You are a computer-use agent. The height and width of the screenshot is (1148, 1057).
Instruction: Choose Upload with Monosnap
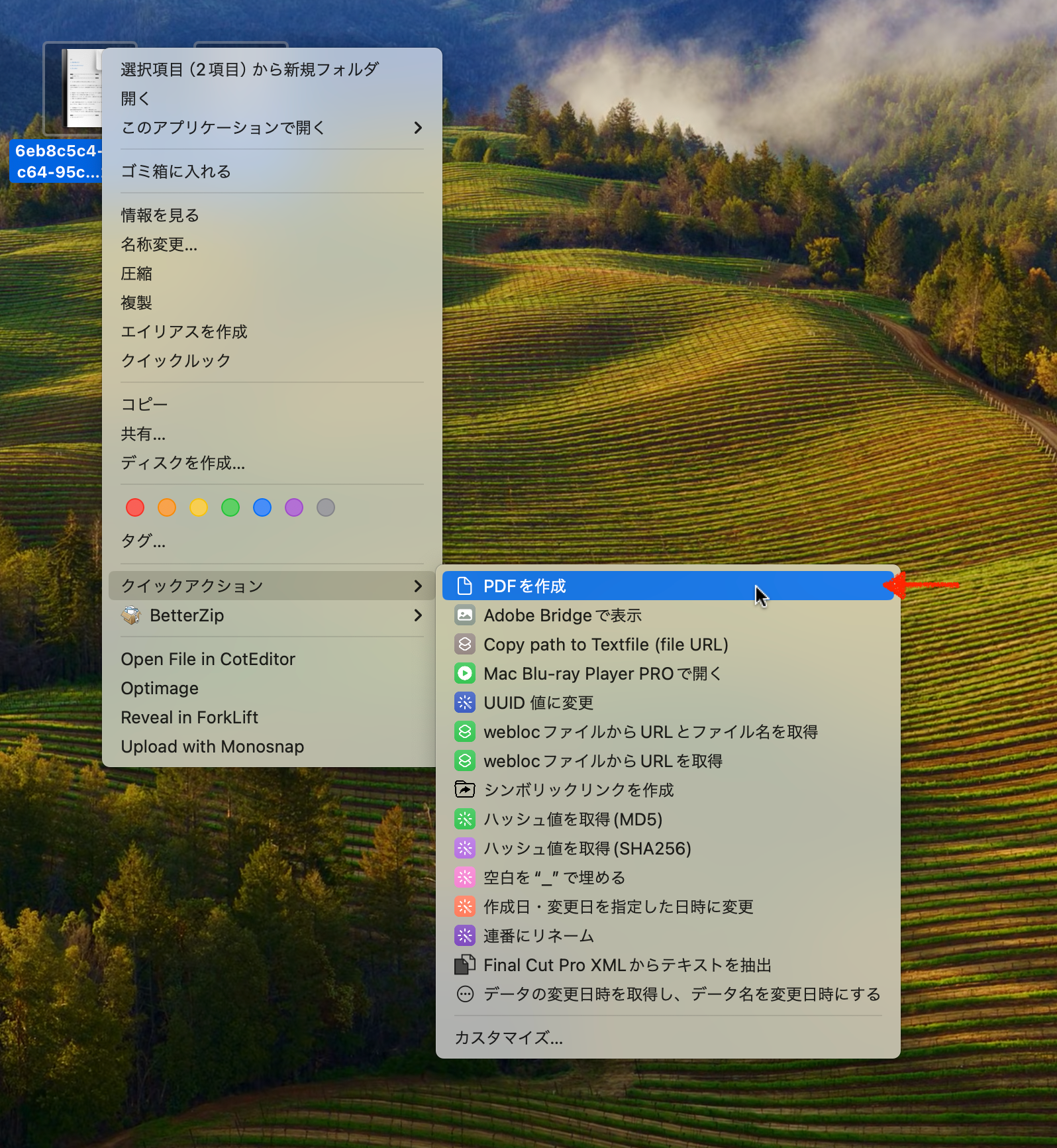point(213,747)
